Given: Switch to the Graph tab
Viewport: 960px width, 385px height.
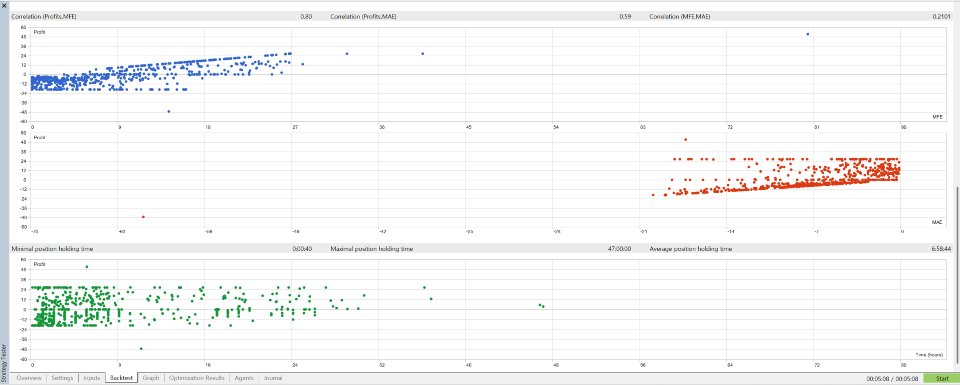Looking at the screenshot, I should pyautogui.click(x=151, y=378).
